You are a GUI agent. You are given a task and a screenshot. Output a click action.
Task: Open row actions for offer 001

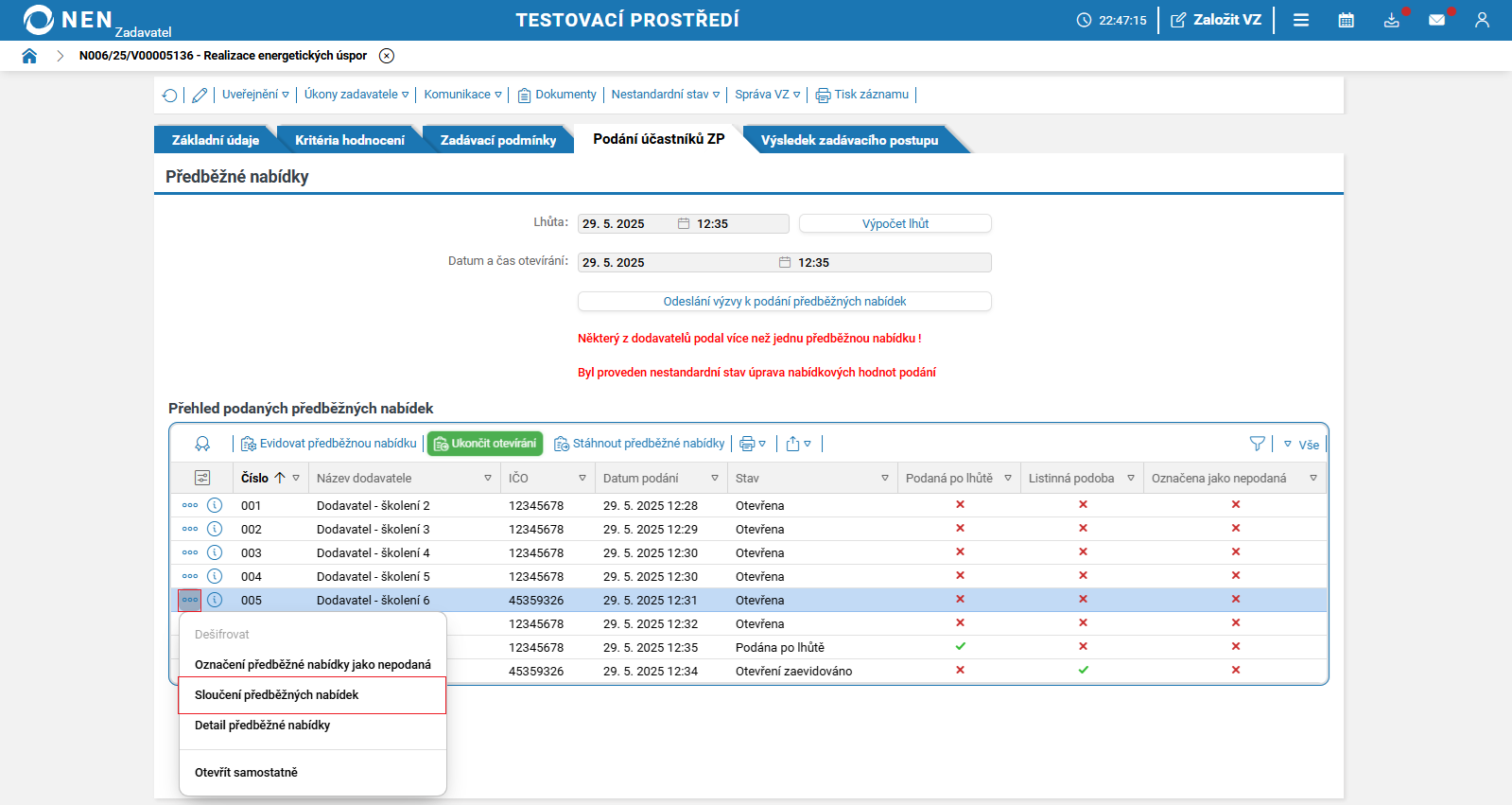tap(190, 505)
